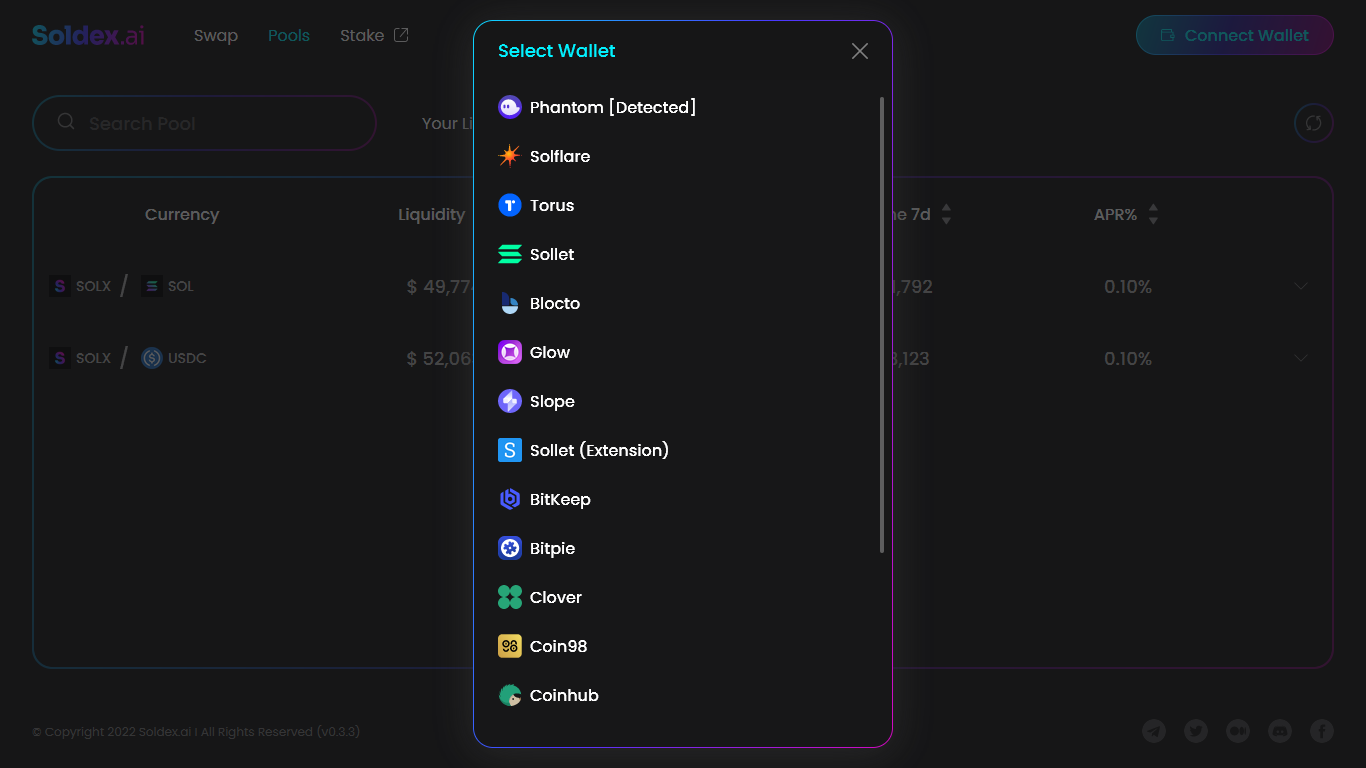Open the Discord link in footer

coord(1280,731)
